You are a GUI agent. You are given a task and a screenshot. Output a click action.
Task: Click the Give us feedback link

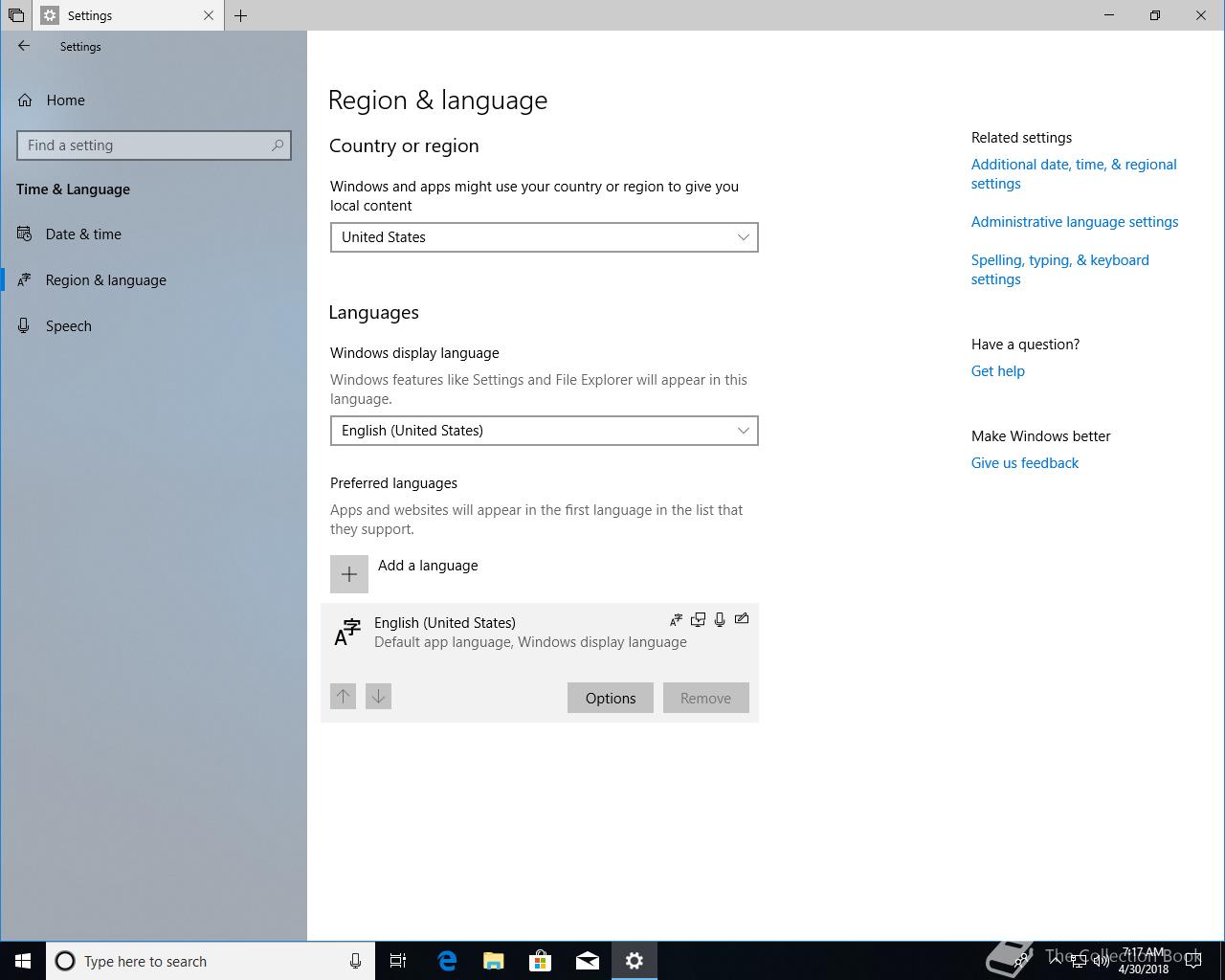1025,463
